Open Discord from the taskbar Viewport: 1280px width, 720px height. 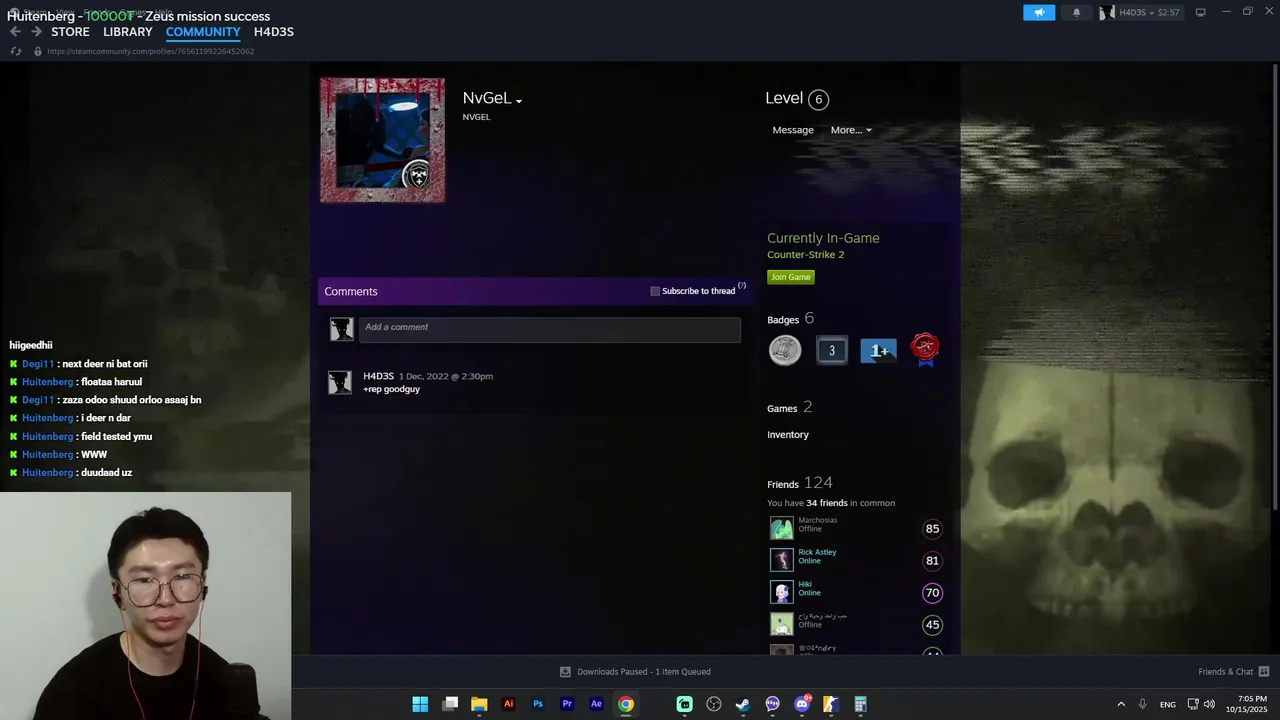802,704
